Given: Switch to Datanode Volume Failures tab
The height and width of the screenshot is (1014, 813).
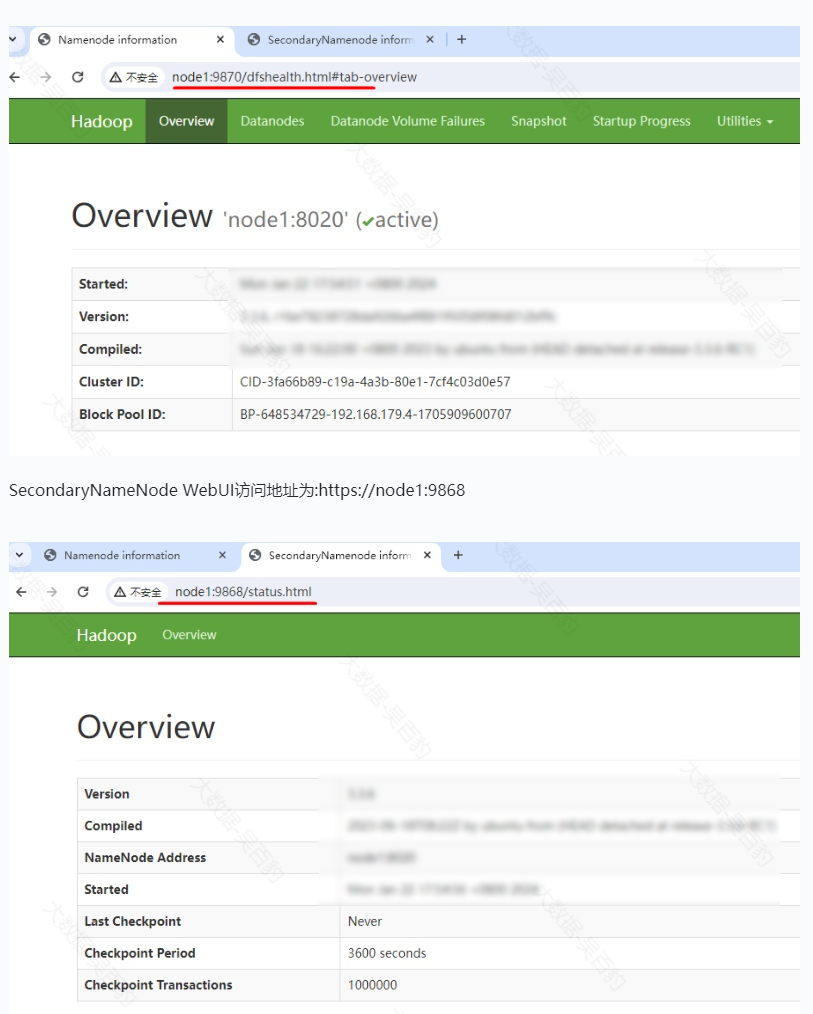Looking at the screenshot, I should [407, 121].
